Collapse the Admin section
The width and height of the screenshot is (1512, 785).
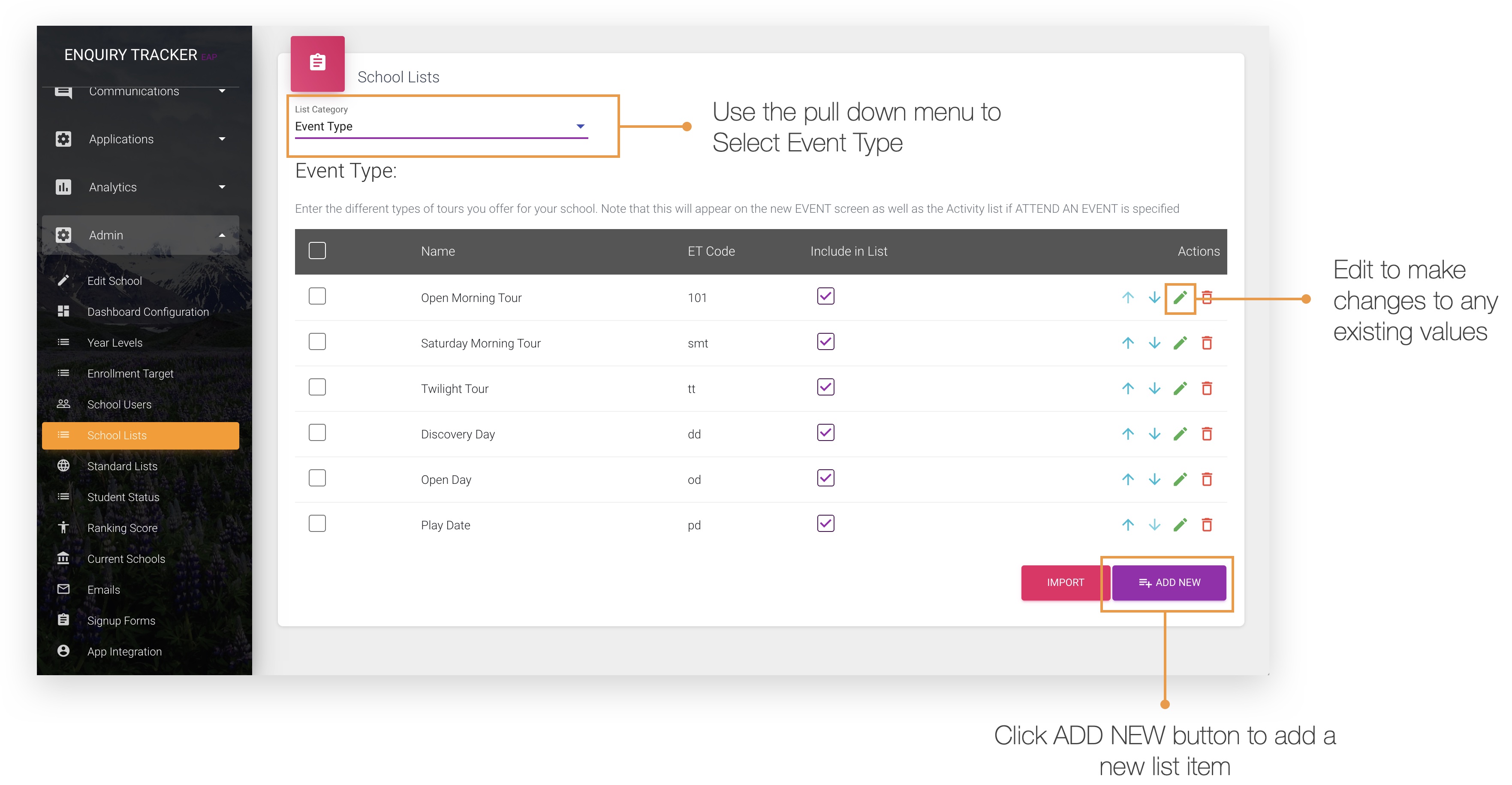pos(222,235)
